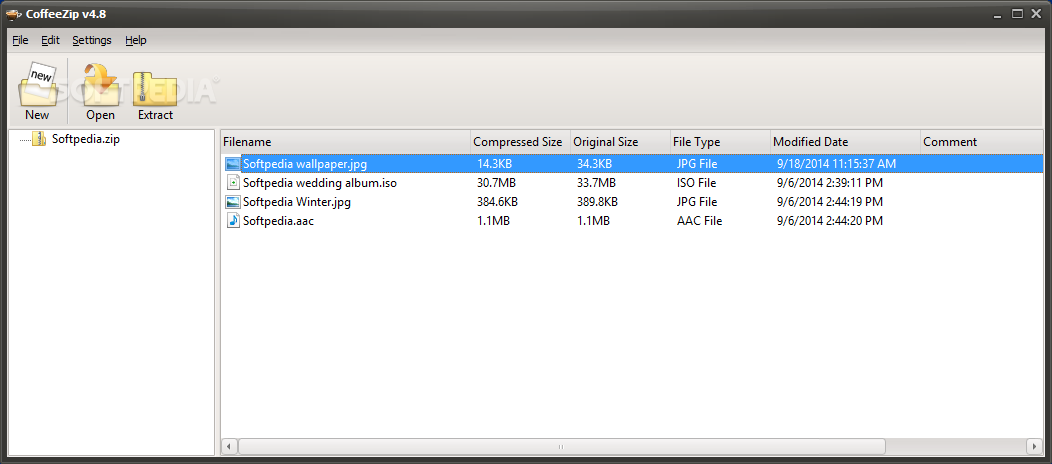Click the 14.3KB compressed size cell
1052x464 pixels.
click(x=494, y=164)
